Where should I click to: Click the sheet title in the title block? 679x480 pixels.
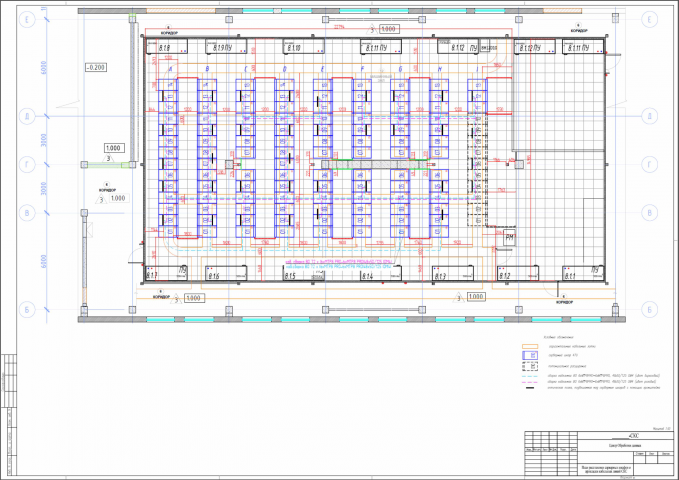pos(606,470)
